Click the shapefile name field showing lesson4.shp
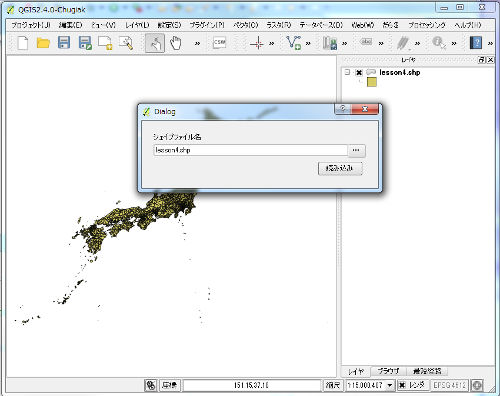This screenshot has height=396, width=500. click(250, 150)
